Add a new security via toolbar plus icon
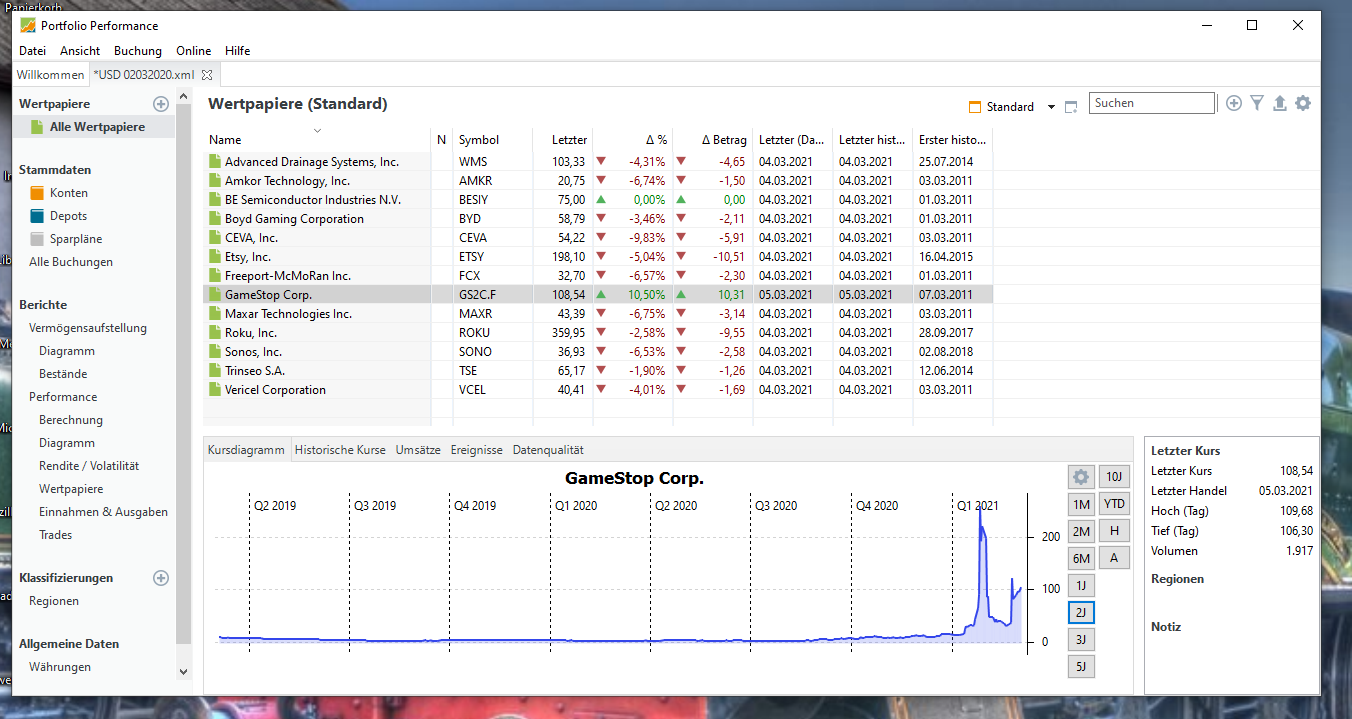 pyautogui.click(x=1234, y=103)
